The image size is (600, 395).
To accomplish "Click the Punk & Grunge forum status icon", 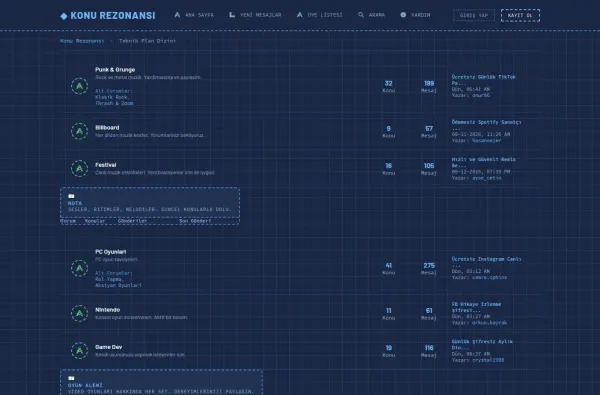I will pyautogui.click(x=80, y=86).
